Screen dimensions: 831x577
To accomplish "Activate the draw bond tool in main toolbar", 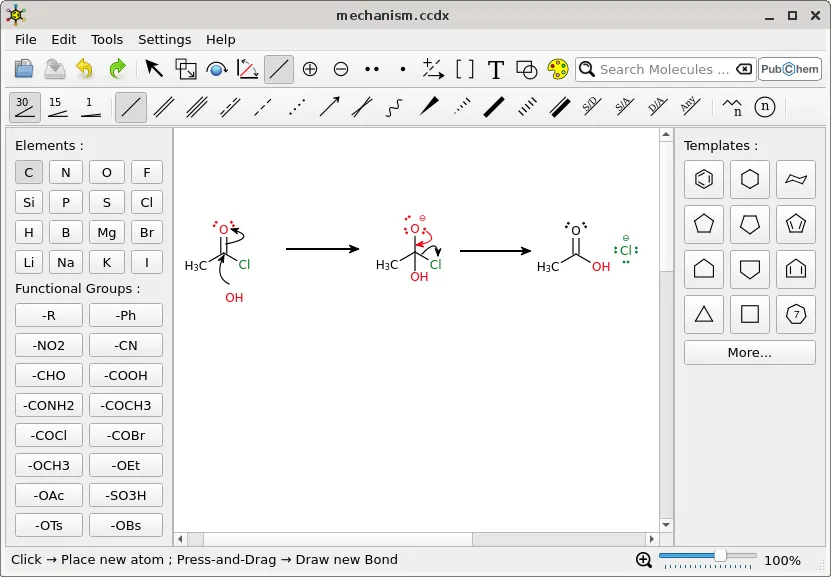I will [279, 69].
